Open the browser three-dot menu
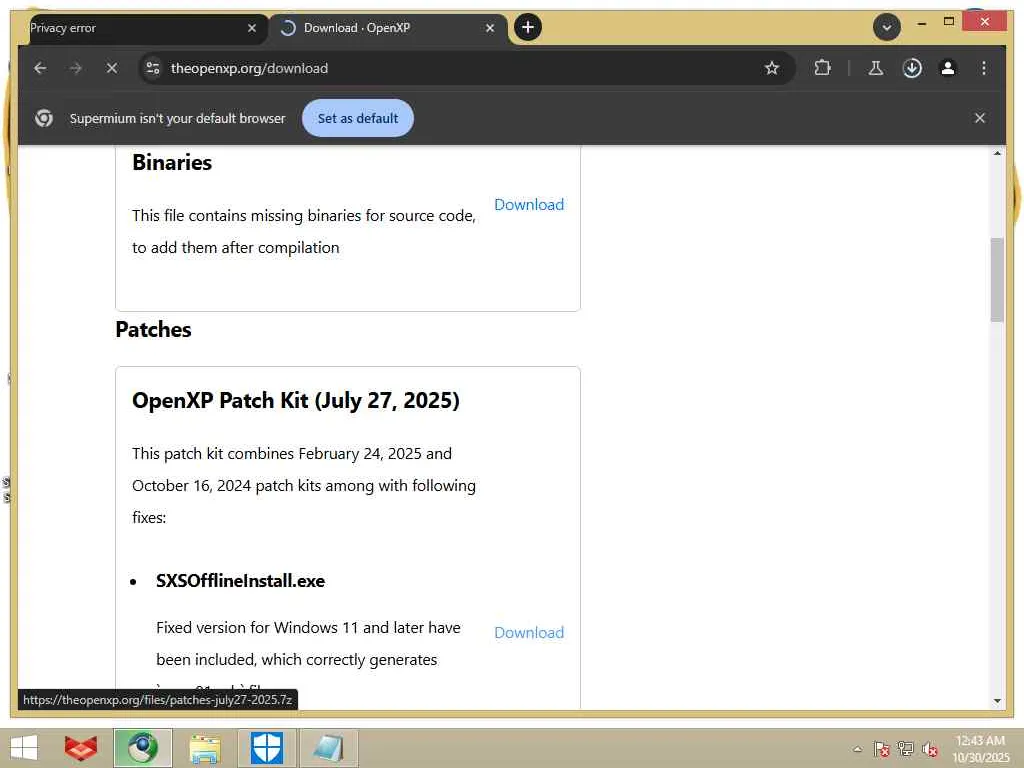Image resolution: width=1024 pixels, height=768 pixels. (984, 68)
